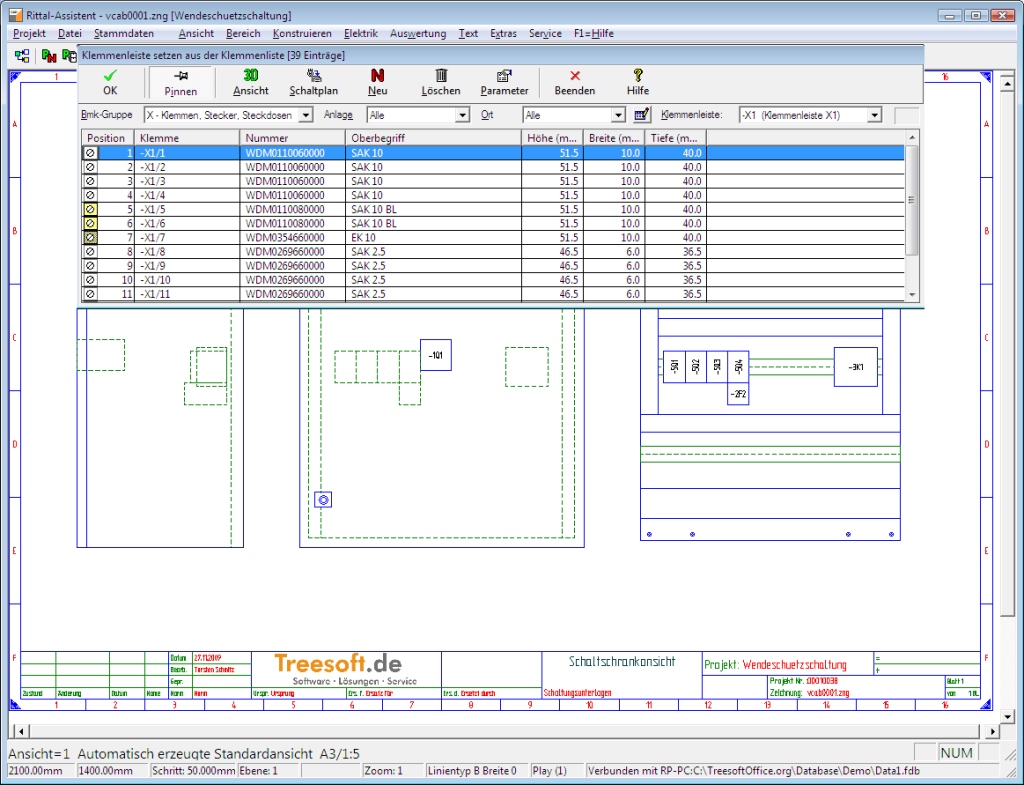Click the Löschen trash can icon
This screenshot has width=1024, height=785.
[441, 75]
